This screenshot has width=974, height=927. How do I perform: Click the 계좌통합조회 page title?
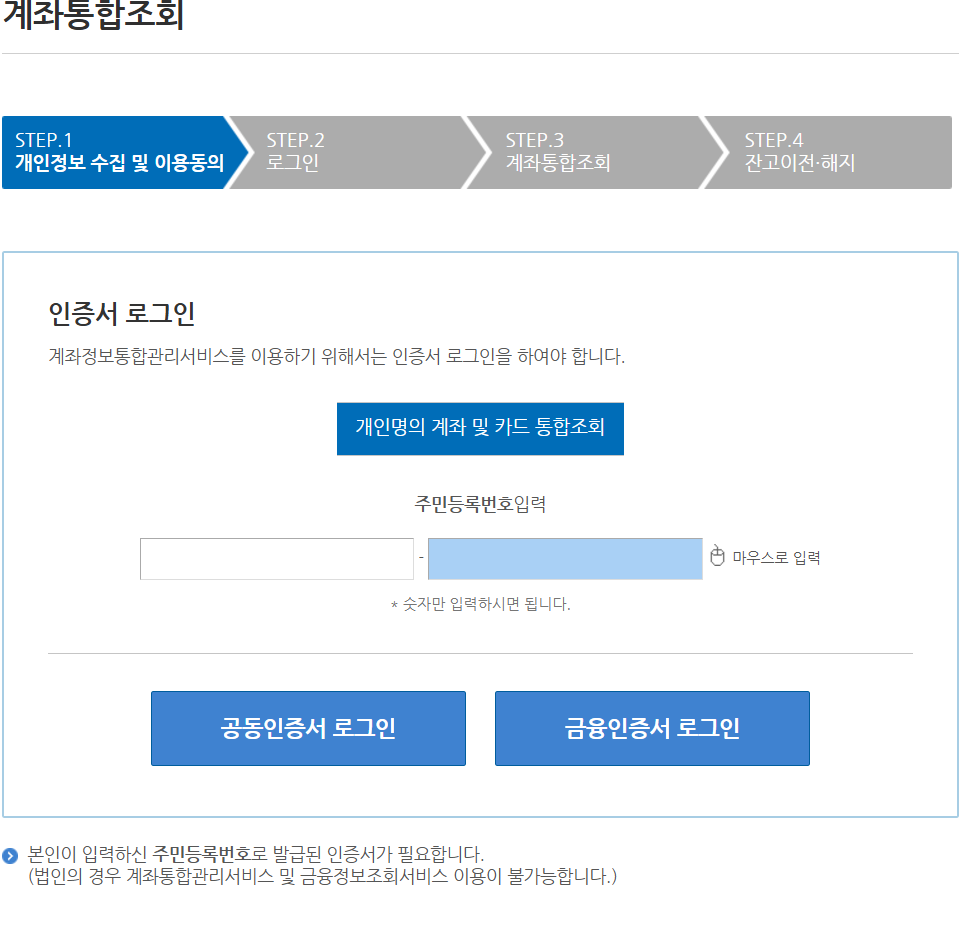[93, 15]
